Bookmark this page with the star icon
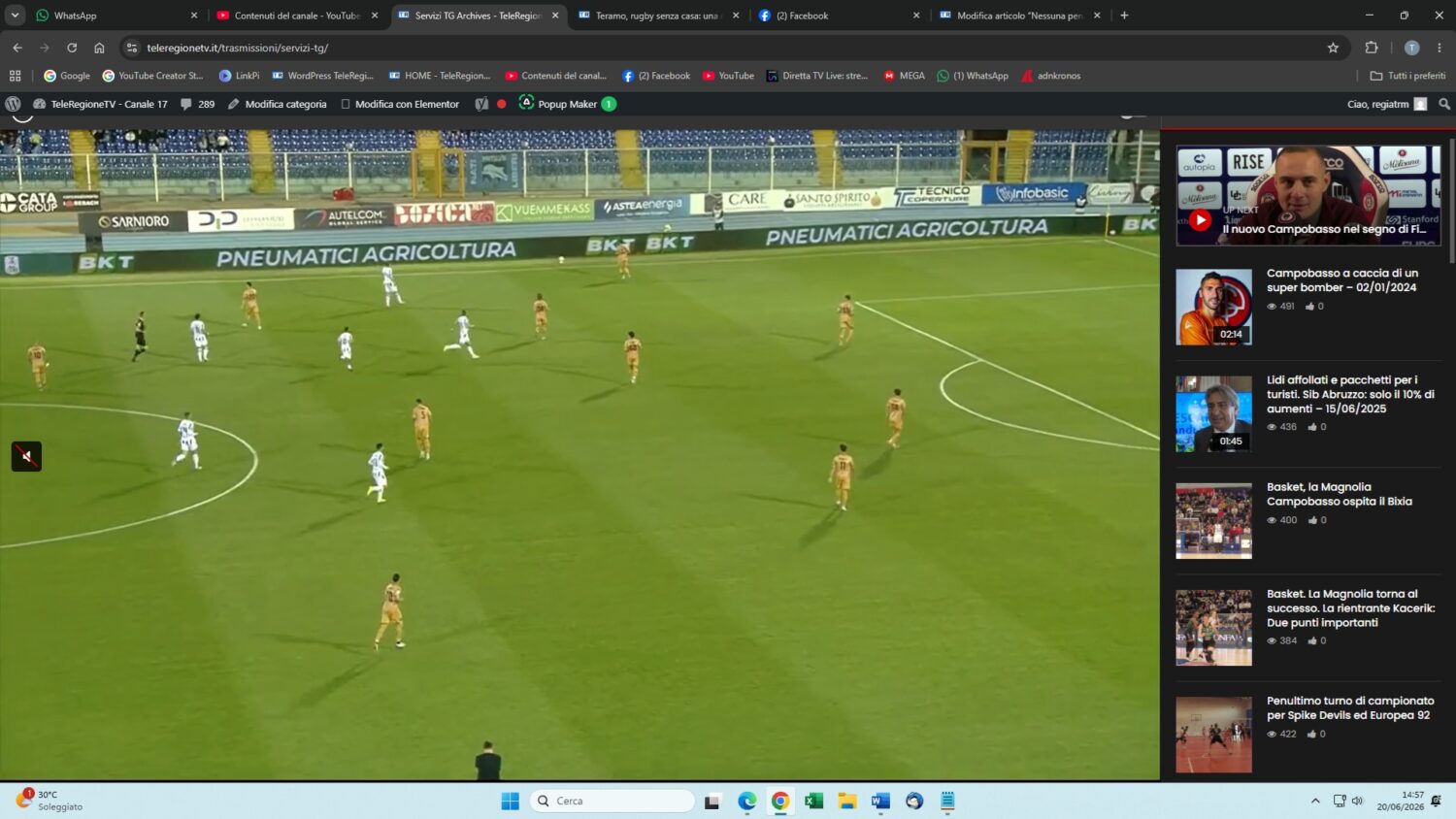 tap(1333, 48)
